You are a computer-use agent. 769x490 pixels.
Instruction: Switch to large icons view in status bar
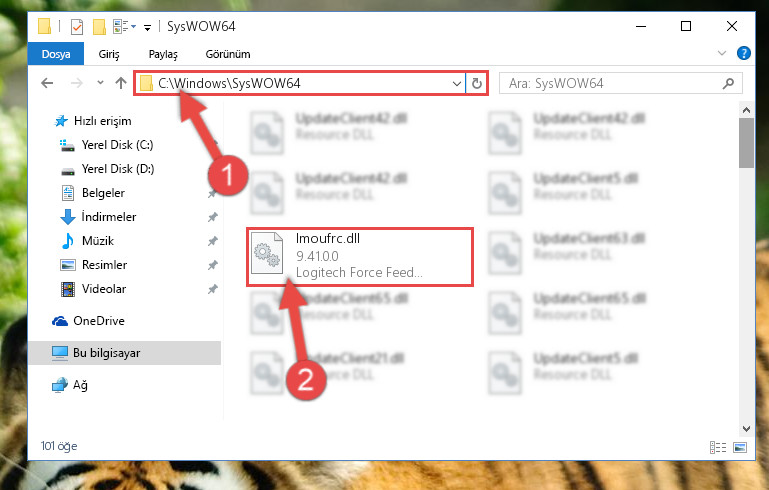(740, 447)
